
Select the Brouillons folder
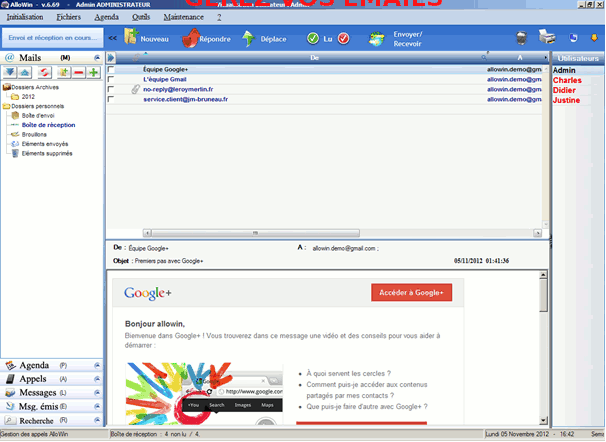[x=34, y=134]
